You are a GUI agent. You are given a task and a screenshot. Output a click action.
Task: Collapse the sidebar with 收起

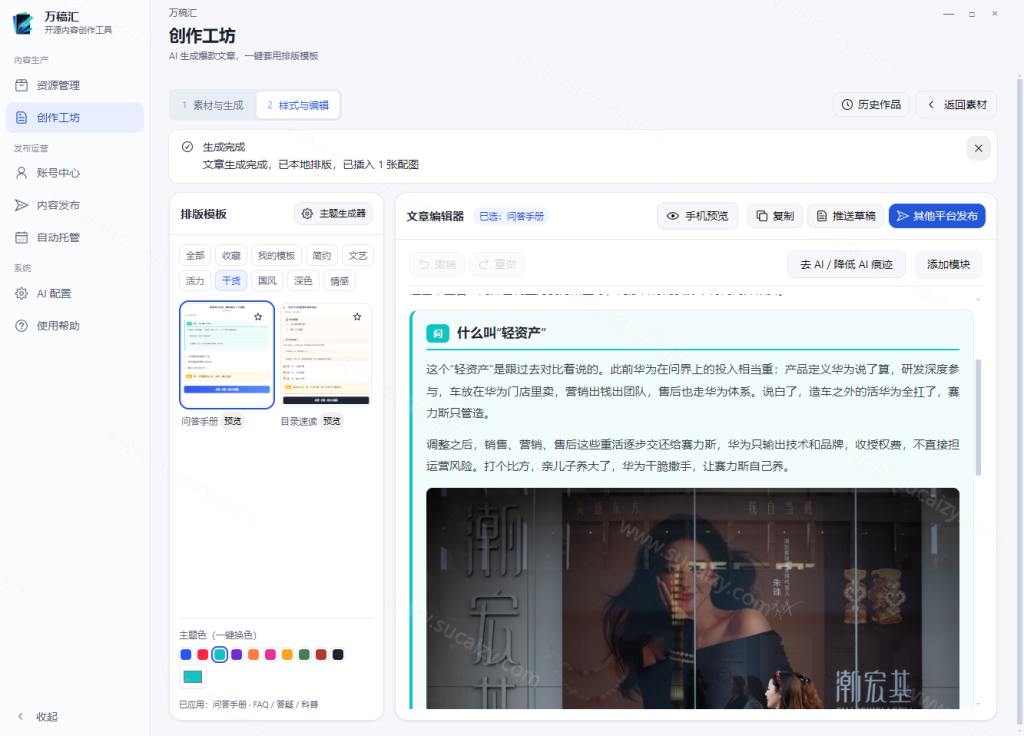37,716
